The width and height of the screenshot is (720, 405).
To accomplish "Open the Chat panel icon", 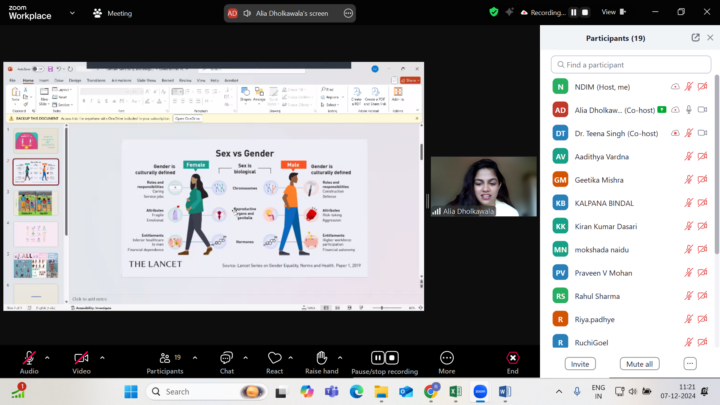I will tap(226, 357).
